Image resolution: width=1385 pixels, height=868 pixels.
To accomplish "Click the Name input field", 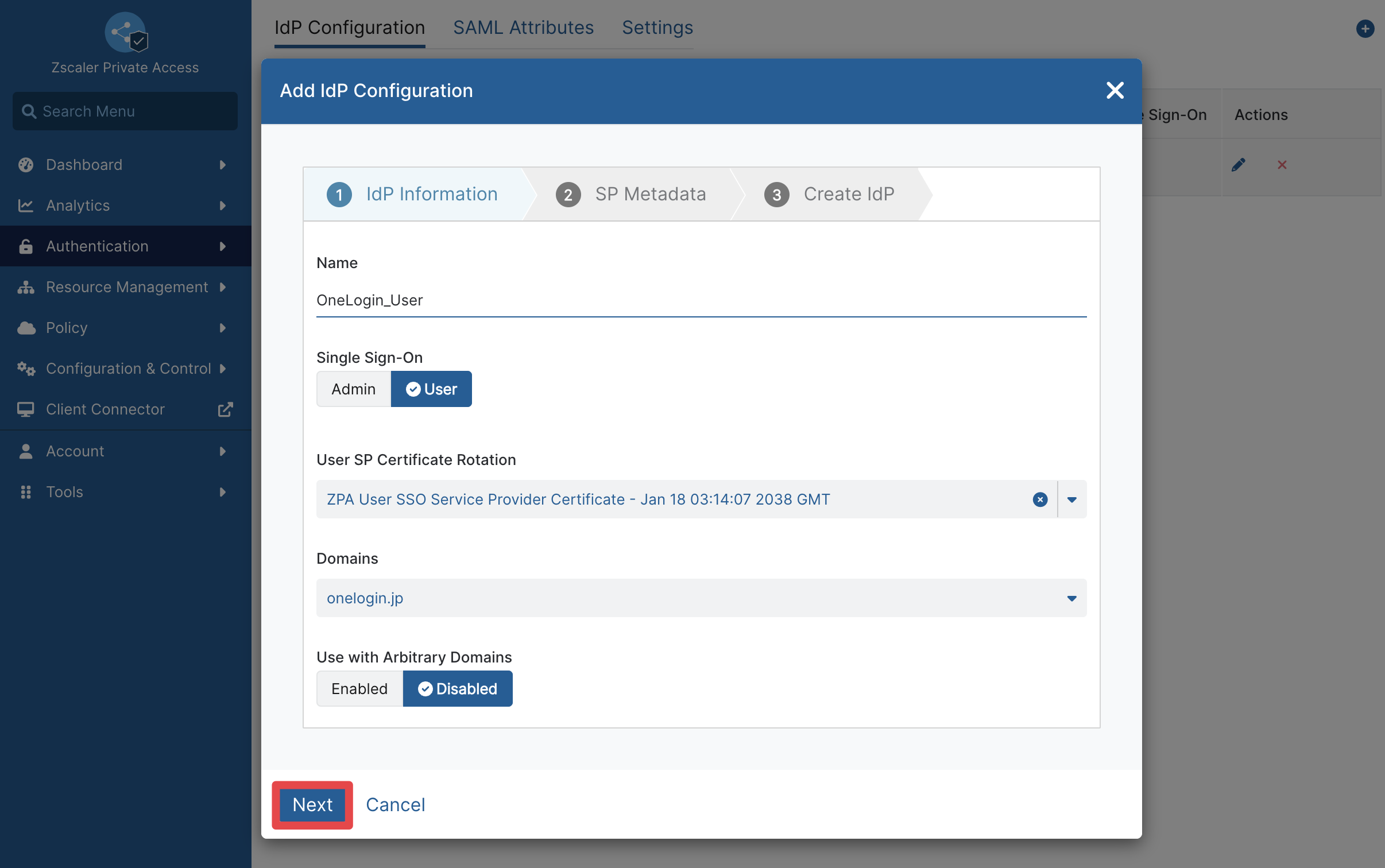I will (701, 300).
